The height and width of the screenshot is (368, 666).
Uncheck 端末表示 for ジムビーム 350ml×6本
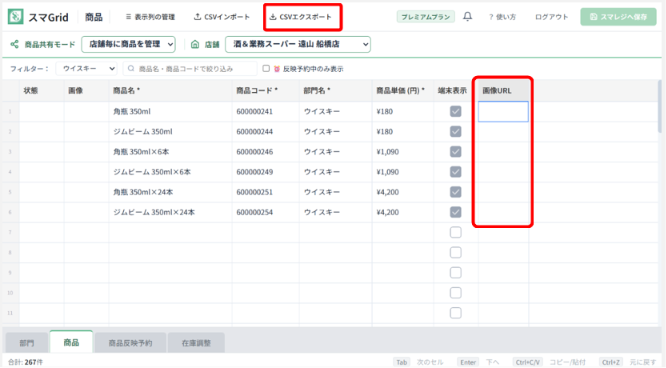[x=455, y=172]
